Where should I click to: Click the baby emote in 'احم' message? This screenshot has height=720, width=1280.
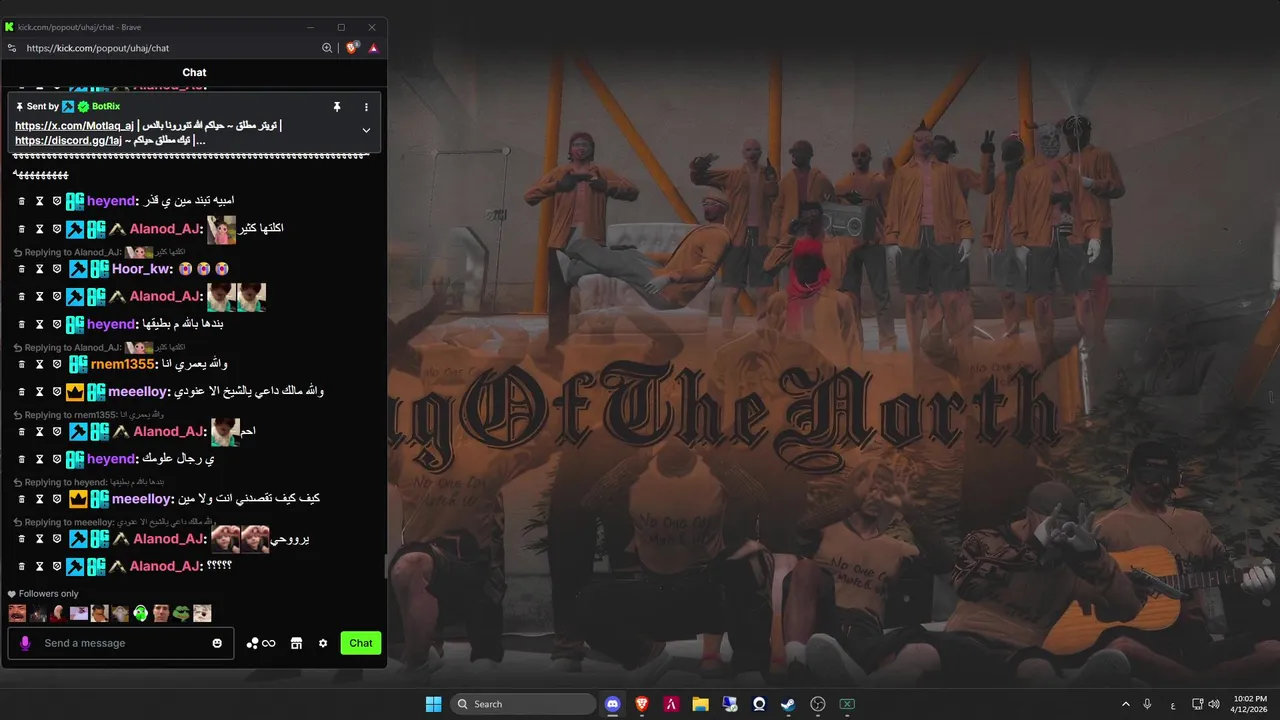[x=225, y=432]
